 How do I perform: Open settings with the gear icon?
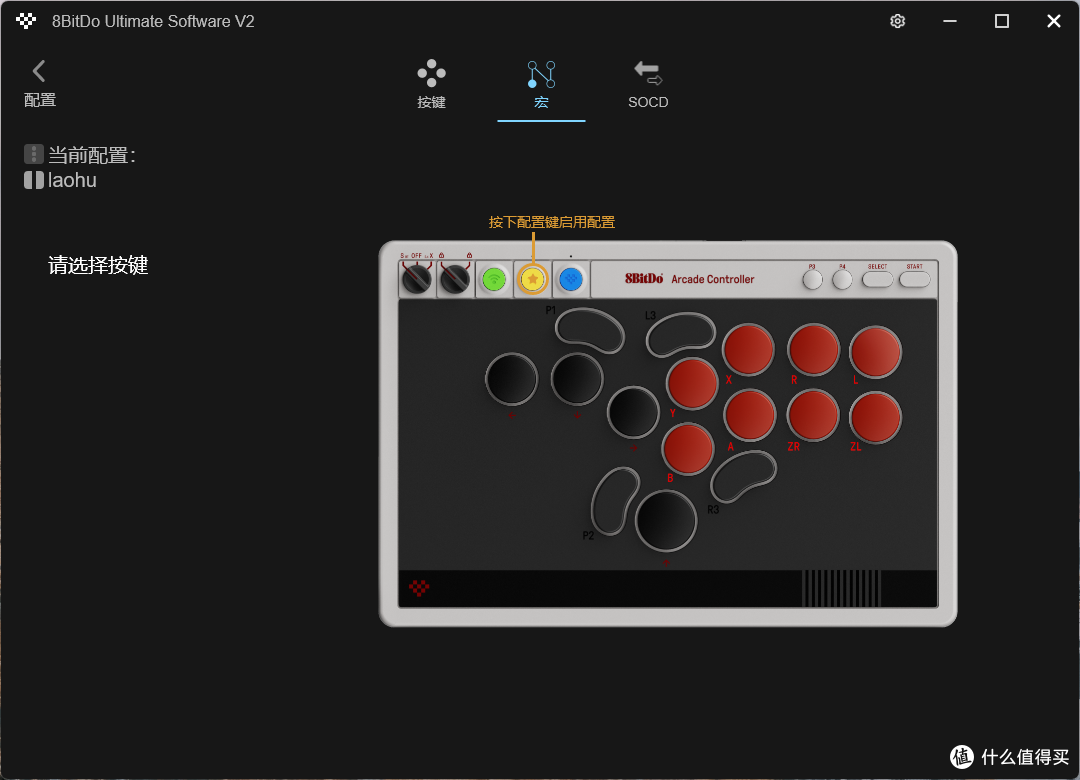click(897, 21)
